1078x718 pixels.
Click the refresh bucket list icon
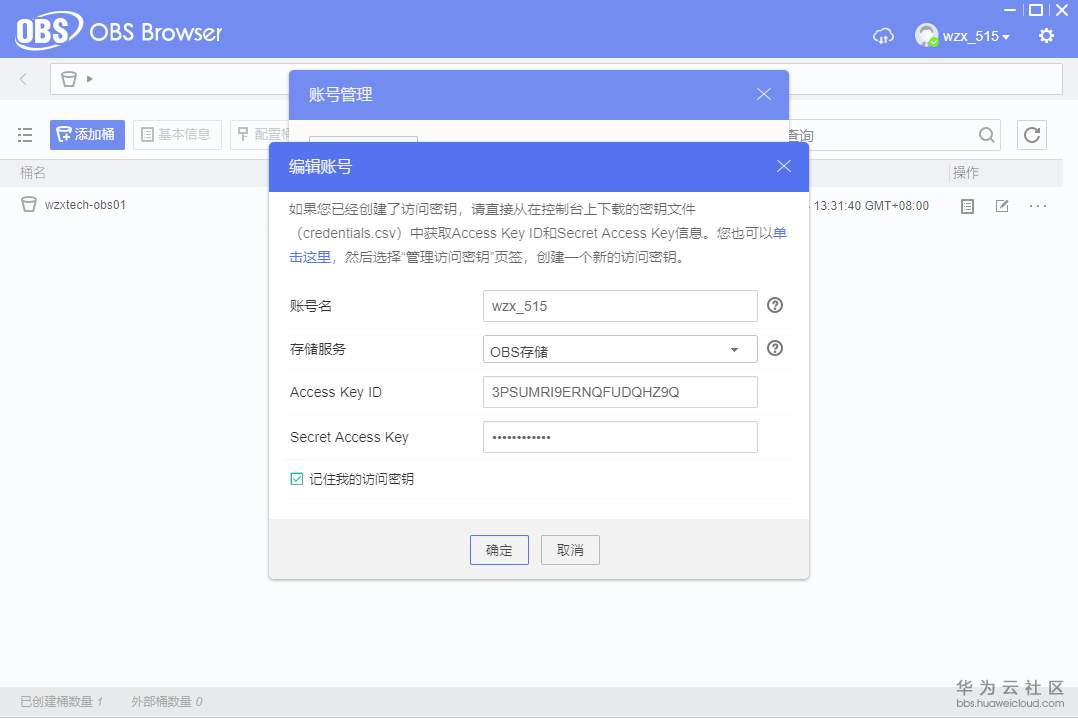tap(1031, 134)
